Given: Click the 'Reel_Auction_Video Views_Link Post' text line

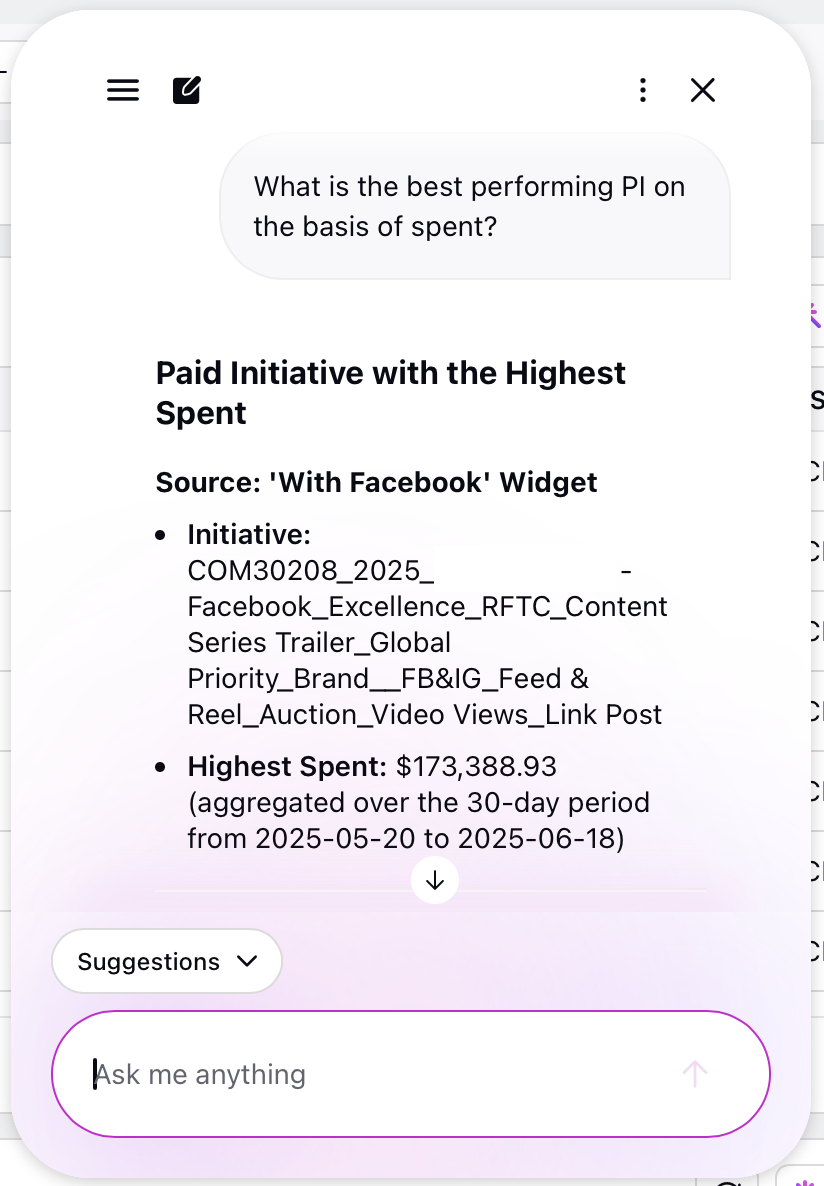Looking at the screenshot, I should 424,714.
